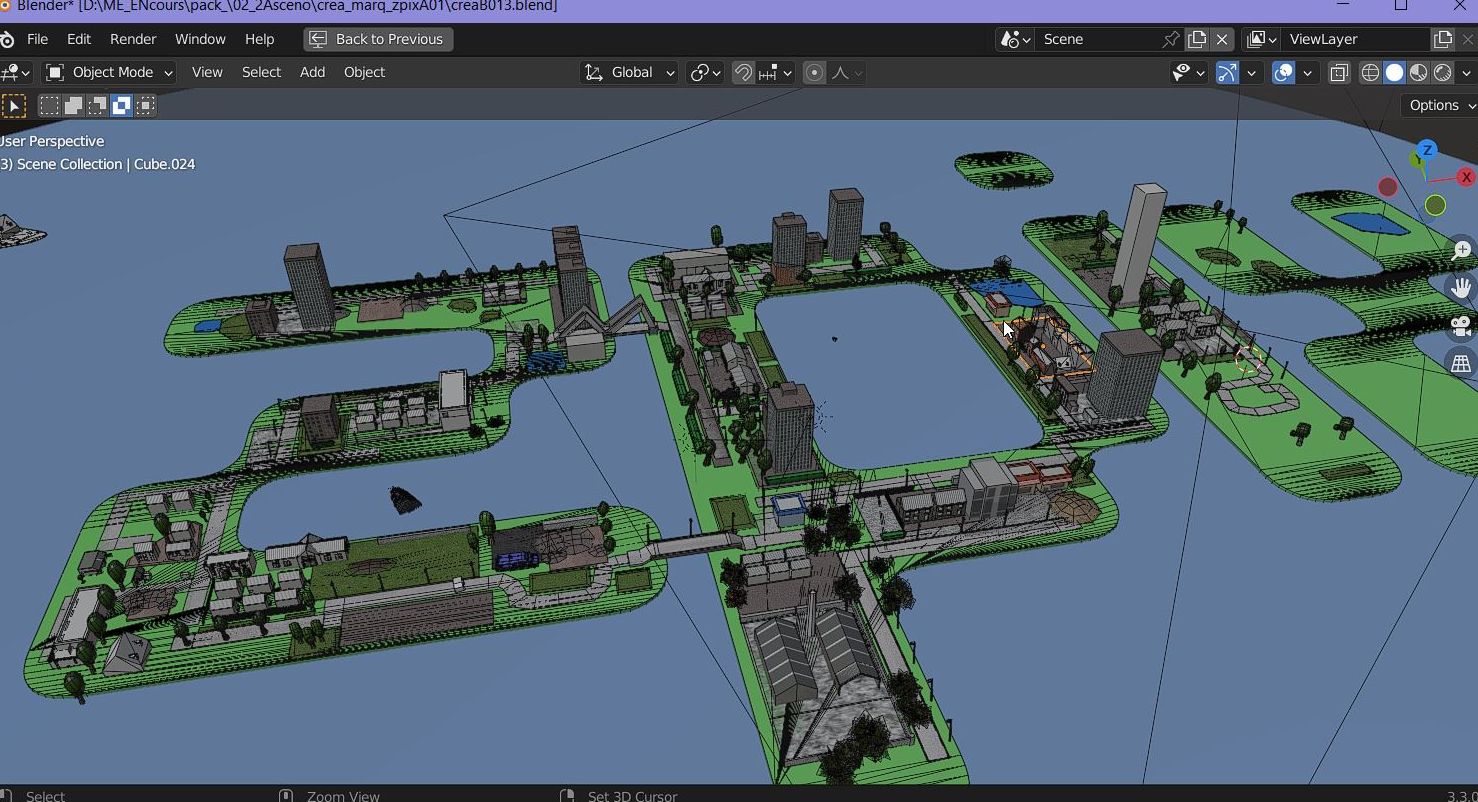Select the Tweak select tool arrow
This screenshot has width=1478, height=802.
click(14, 106)
